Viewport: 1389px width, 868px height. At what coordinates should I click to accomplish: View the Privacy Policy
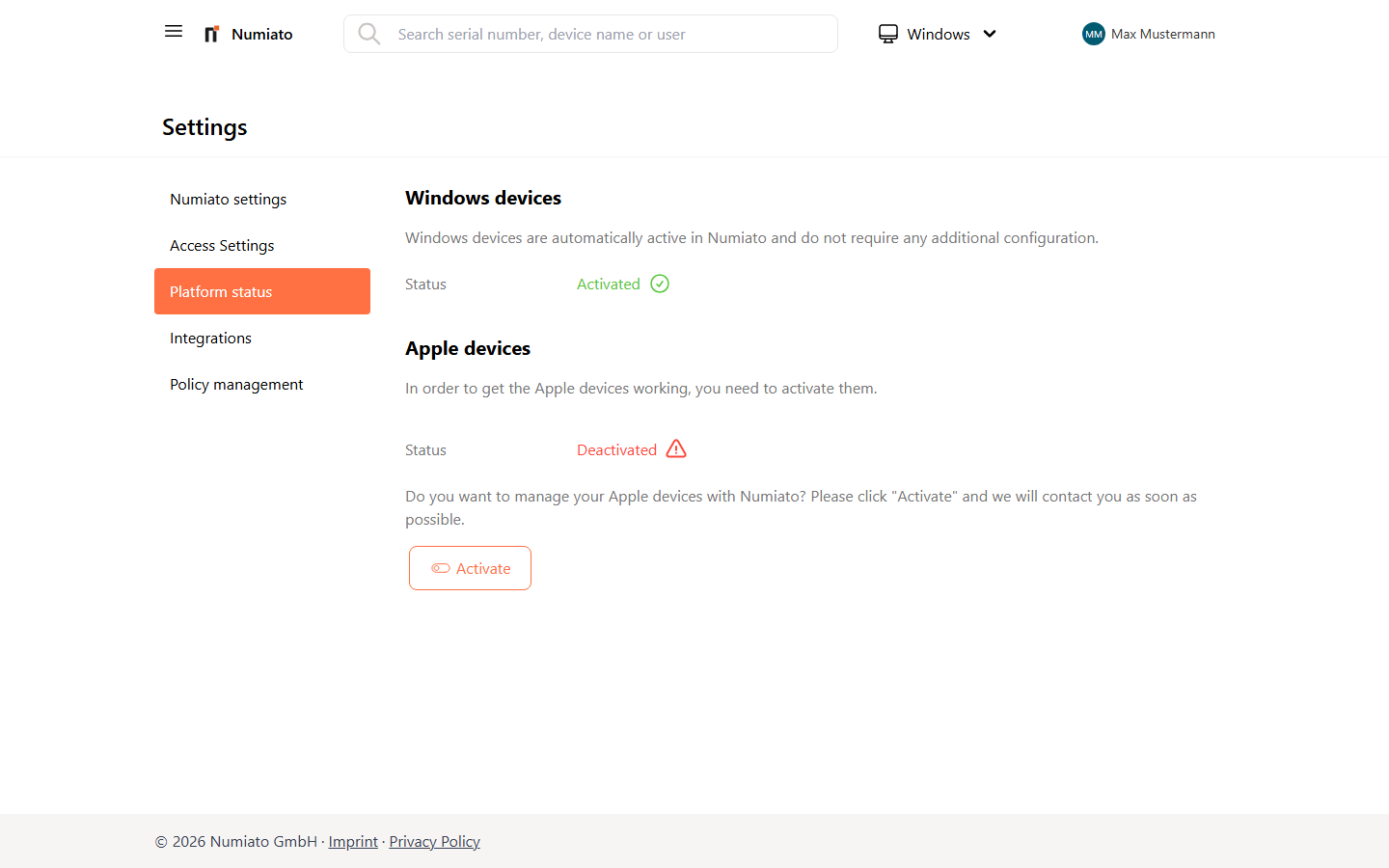pos(434,841)
